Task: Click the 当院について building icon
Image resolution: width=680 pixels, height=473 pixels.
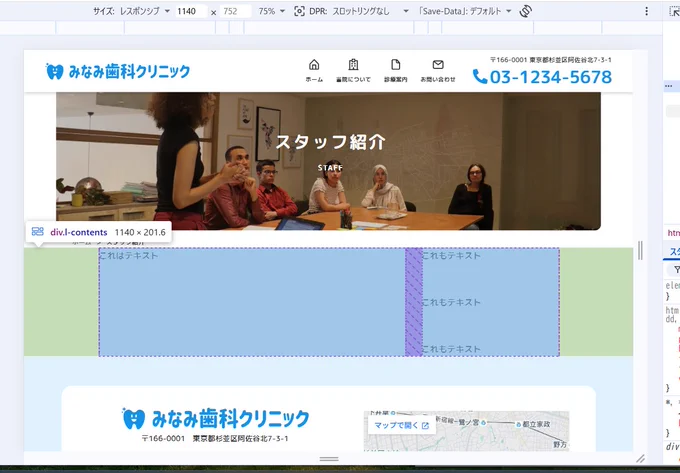Action: [x=353, y=65]
